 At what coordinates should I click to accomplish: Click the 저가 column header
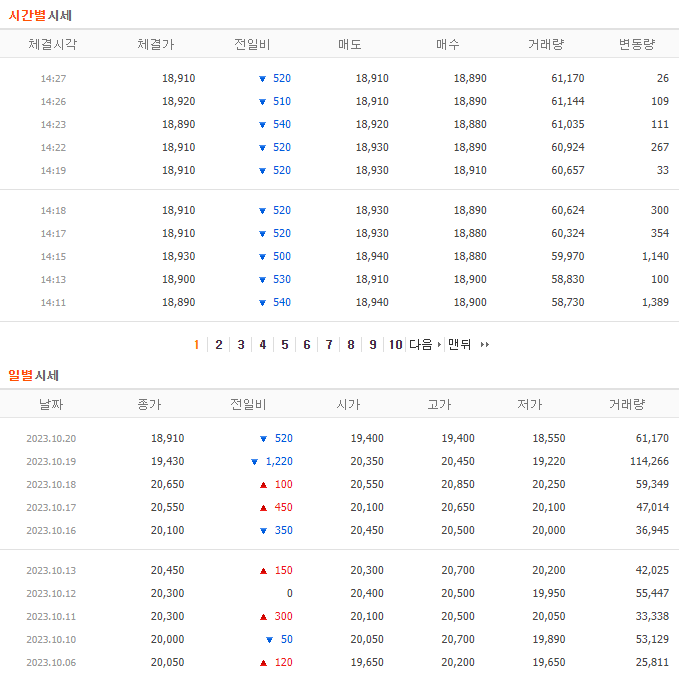click(530, 404)
